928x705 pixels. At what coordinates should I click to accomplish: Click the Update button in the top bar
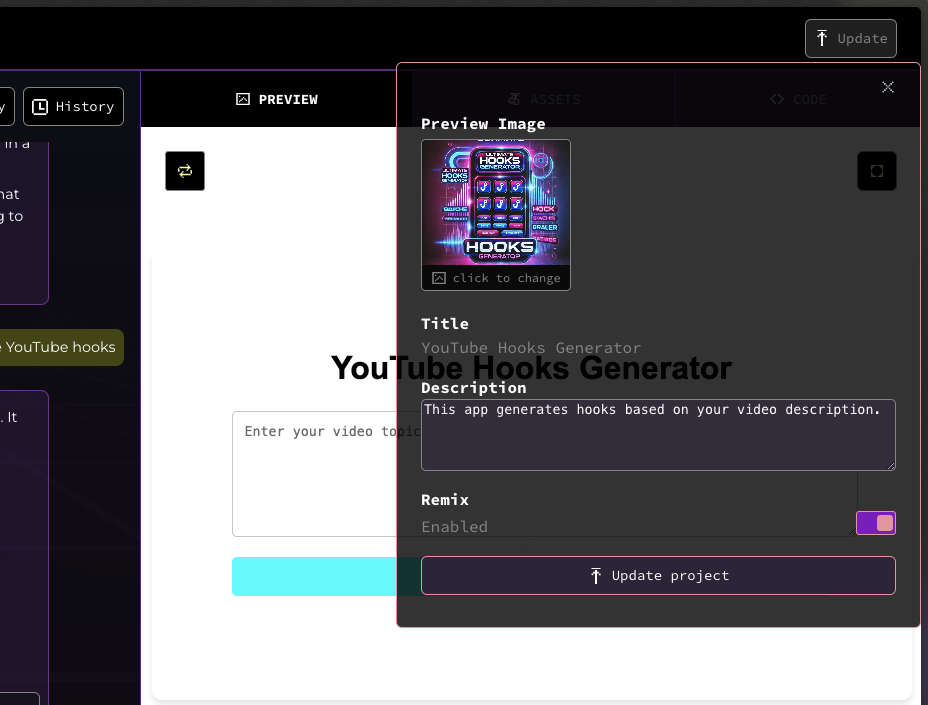[850, 38]
